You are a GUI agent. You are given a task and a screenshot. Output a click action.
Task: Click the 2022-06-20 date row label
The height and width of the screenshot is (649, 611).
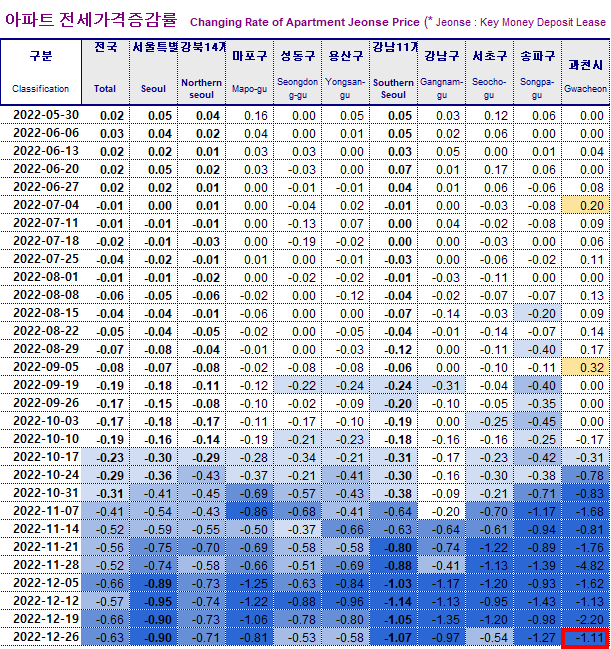[46, 169]
